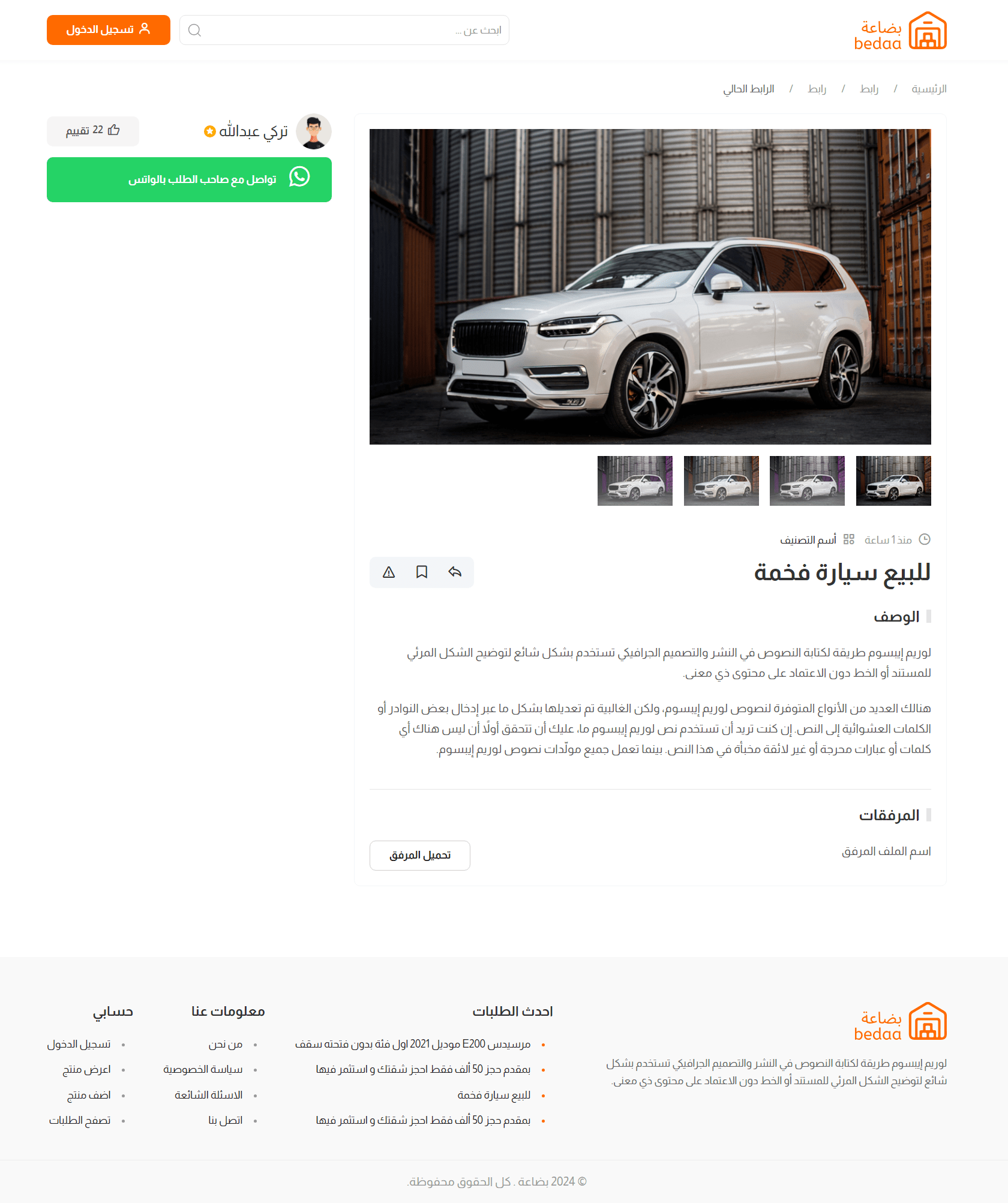
Task: Click the thumbs-up rating icon
Action: [114, 130]
